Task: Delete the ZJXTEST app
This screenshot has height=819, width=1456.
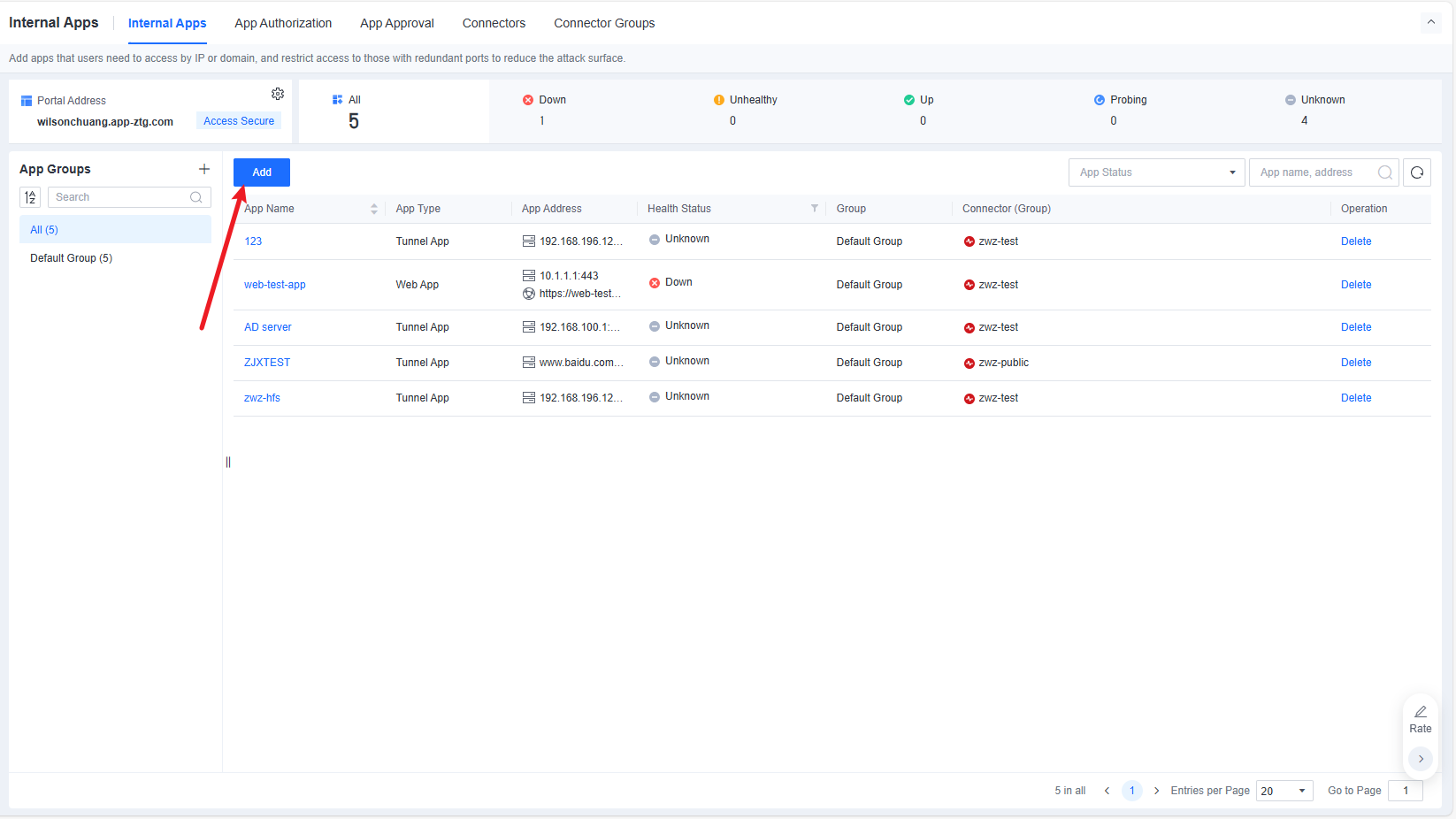Action: (1356, 363)
